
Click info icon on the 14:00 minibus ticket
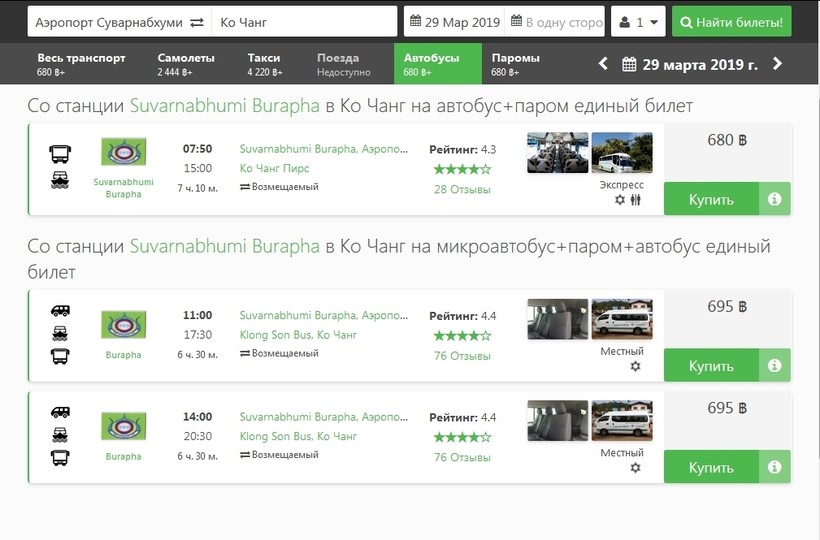(775, 467)
